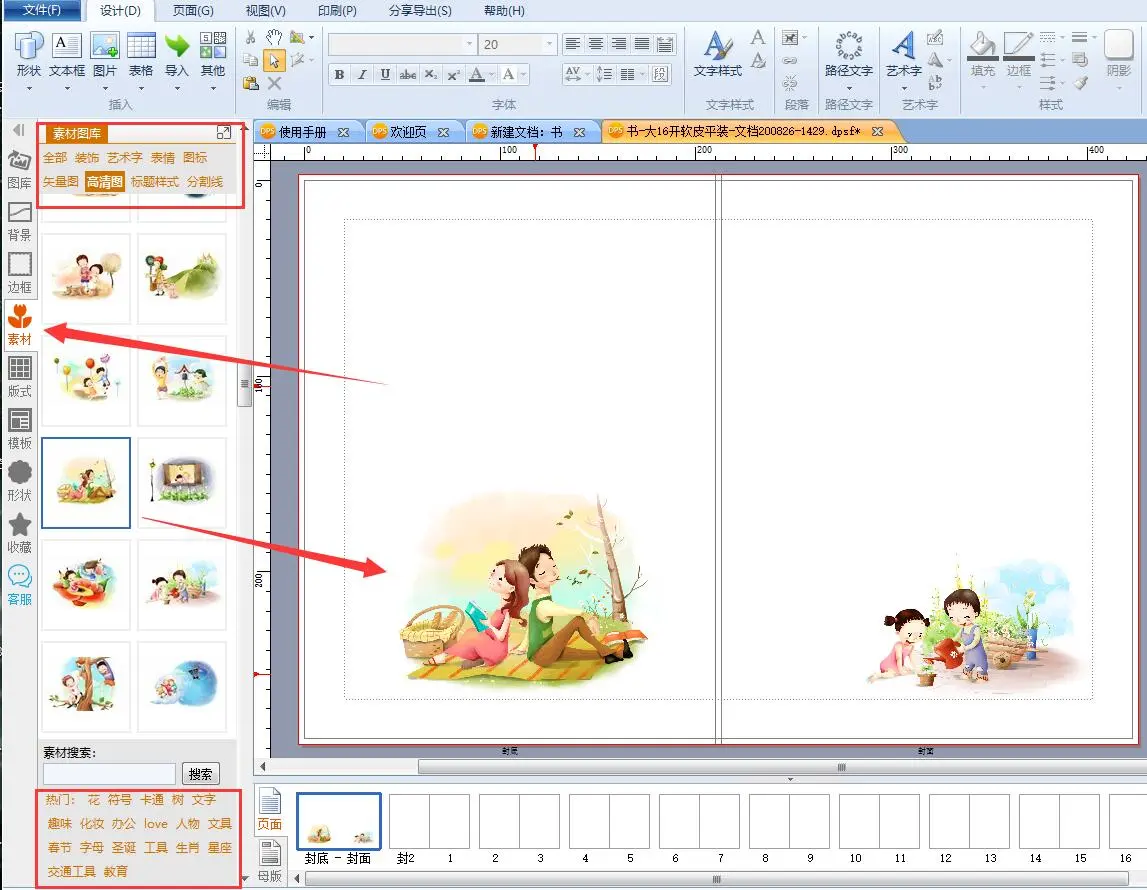Viewport: 1147px width, 890px height.
Task: Open the 其他 other insert options
Action: [213, 45]
